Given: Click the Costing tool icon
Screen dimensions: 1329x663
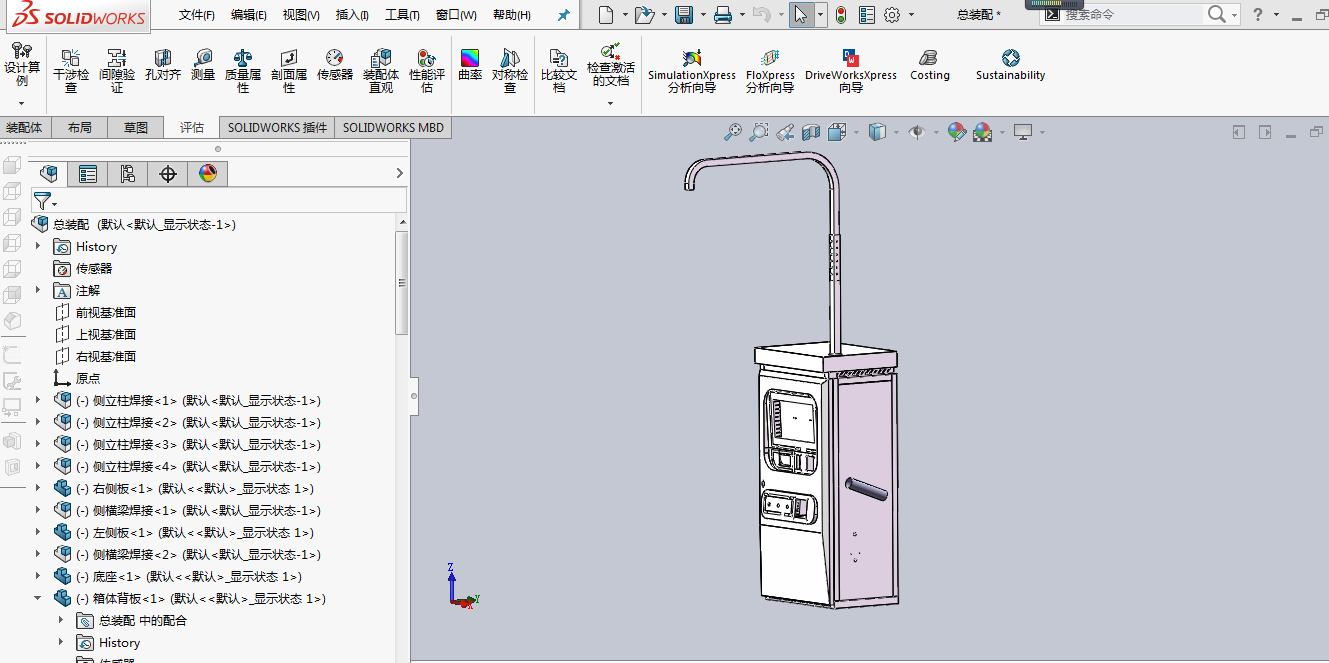Looking at the screenshot, I should 929,66.
